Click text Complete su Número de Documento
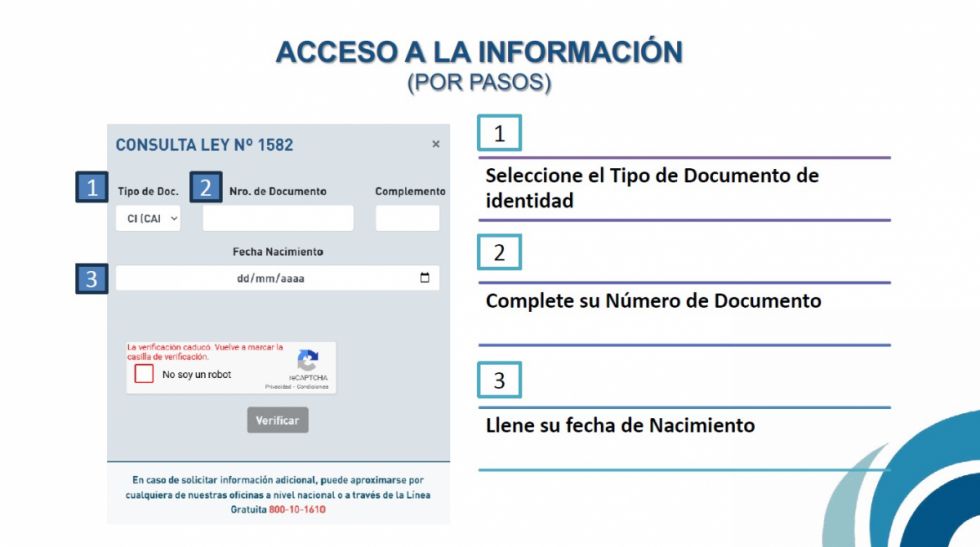This screenshot has width=980, height=547. (653, 301)
